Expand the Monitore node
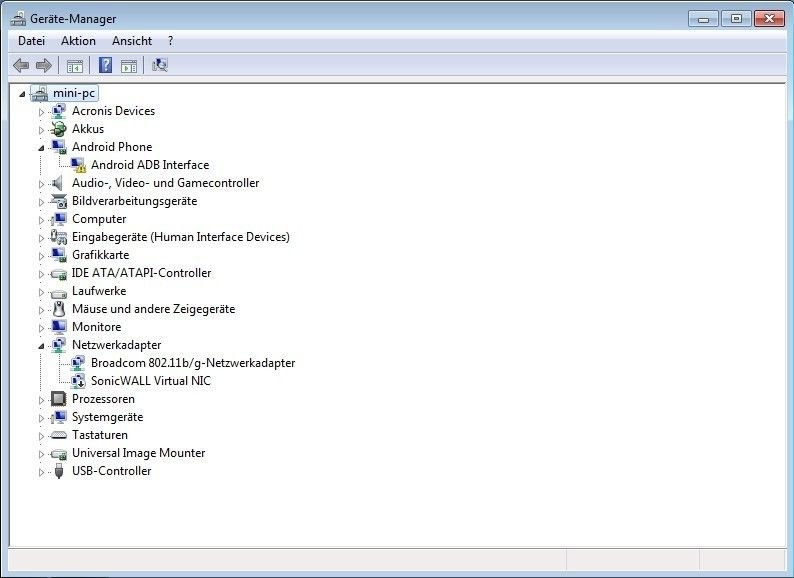The width and height of the screenshot is (794, 578). tap(41, 328)
